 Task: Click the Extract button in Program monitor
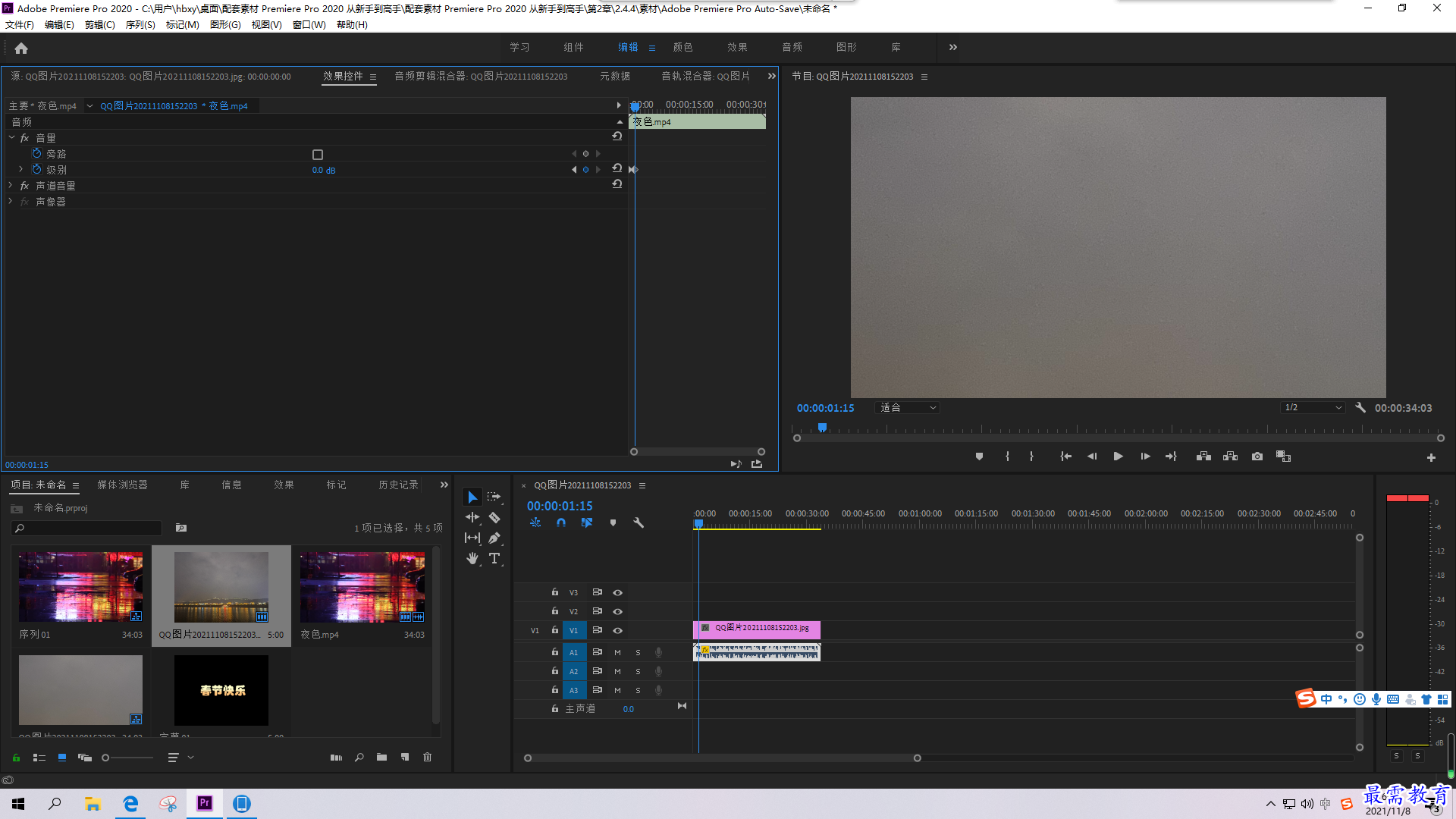(x=1231, y=457)
